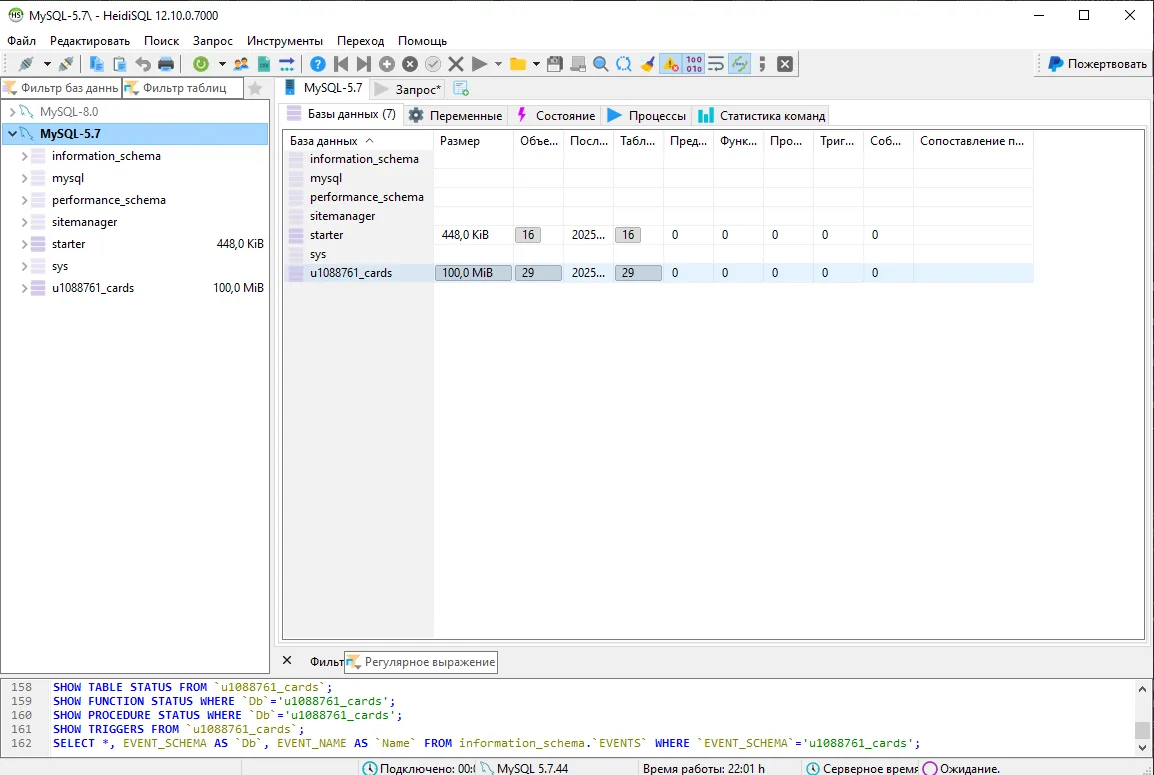Go to first row with the skip-back icon
Image resolution: width=1154 pixels, height=775 pixels.
[x=341, y=64]
